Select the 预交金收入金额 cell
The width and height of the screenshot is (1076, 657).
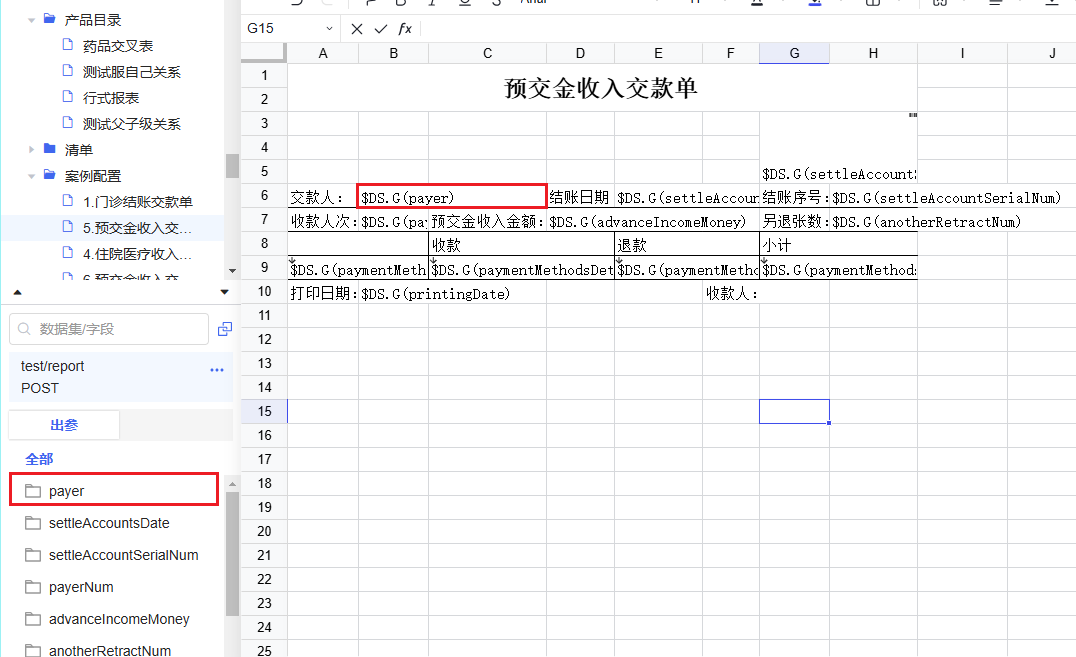[487, 221]
